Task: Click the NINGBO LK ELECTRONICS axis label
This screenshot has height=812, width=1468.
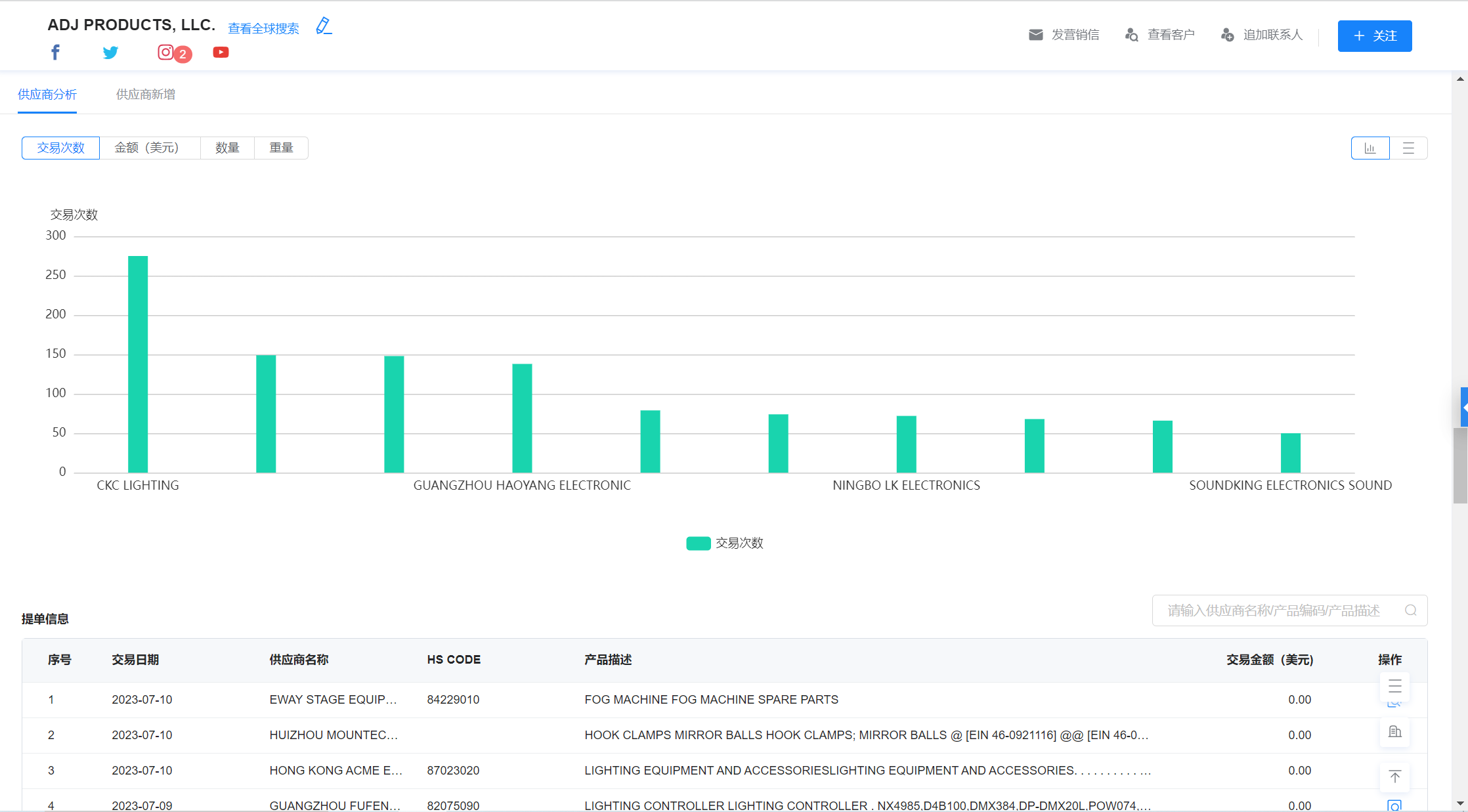Action: 906,486
